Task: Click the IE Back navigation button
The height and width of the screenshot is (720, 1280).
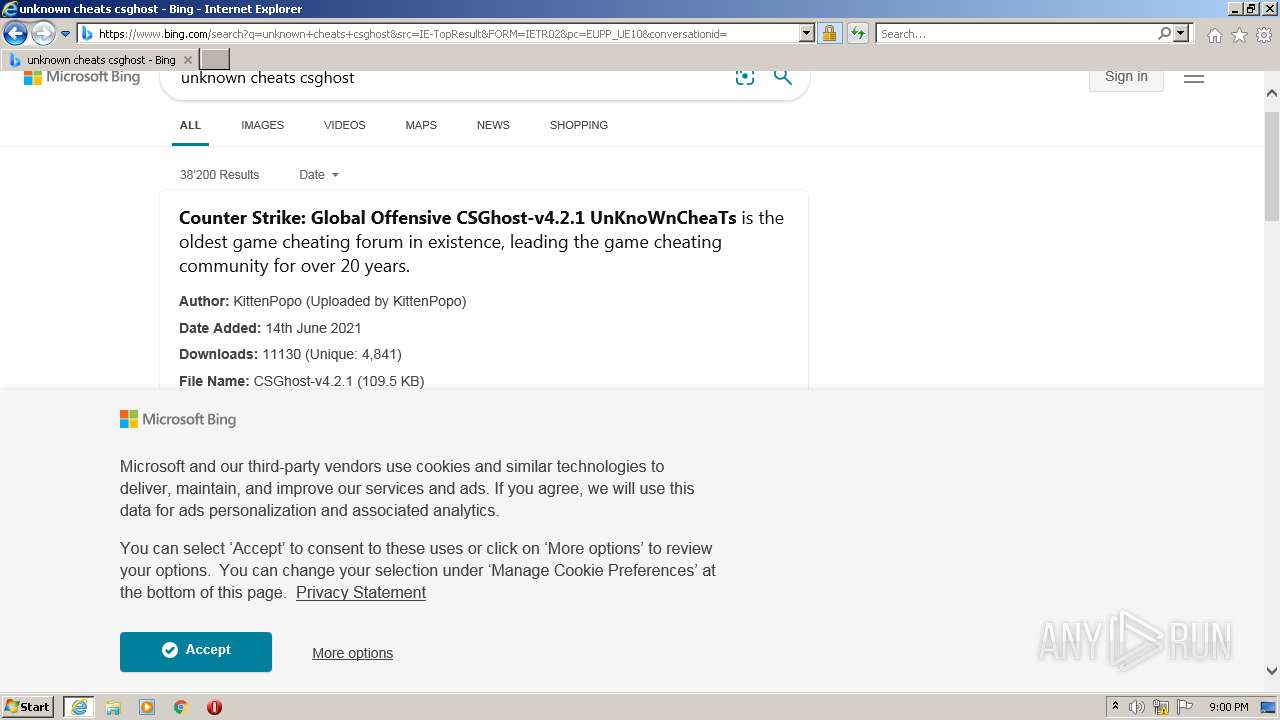Action: pos(15,33)
